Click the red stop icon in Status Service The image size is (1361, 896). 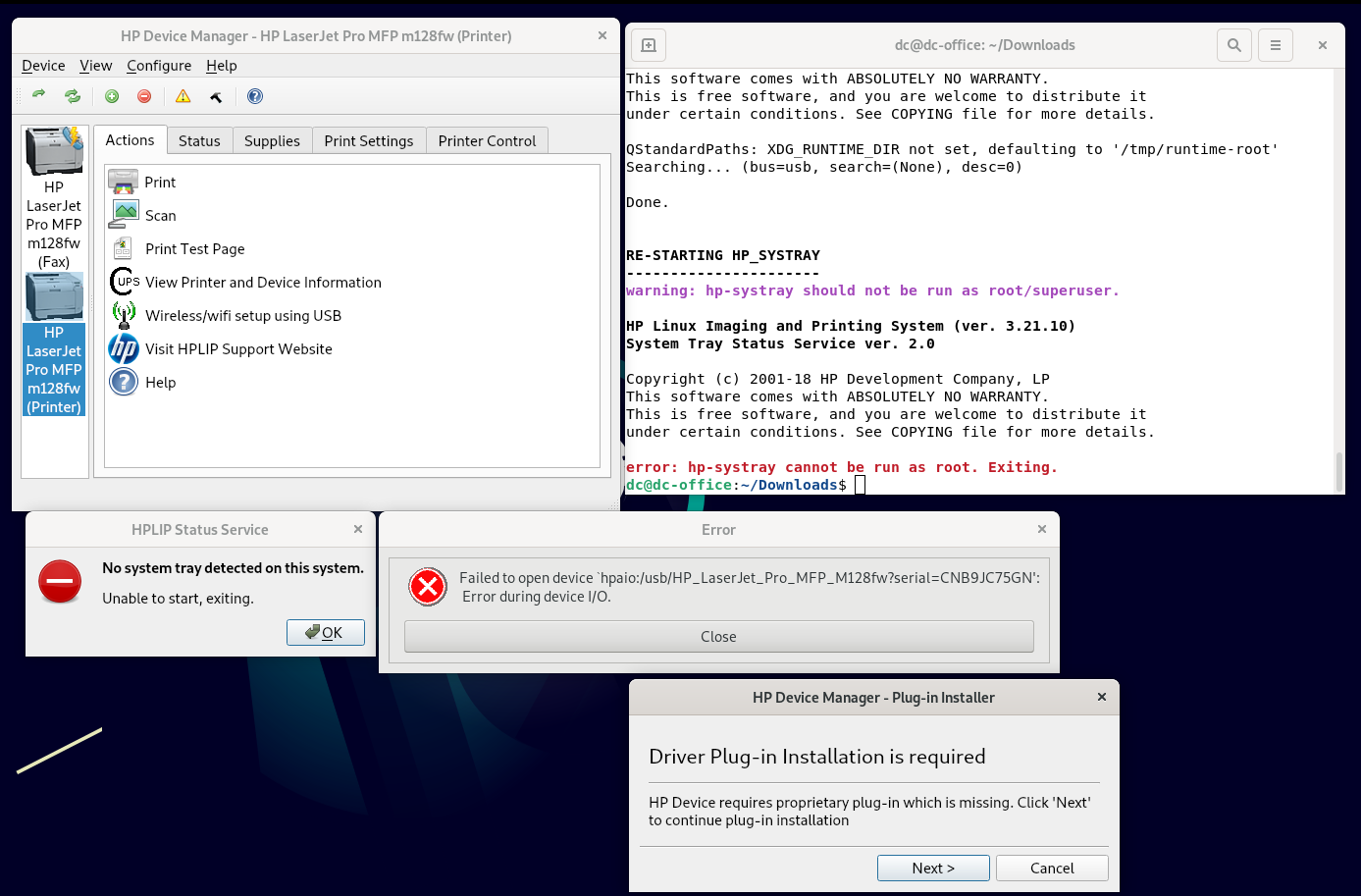60,582
